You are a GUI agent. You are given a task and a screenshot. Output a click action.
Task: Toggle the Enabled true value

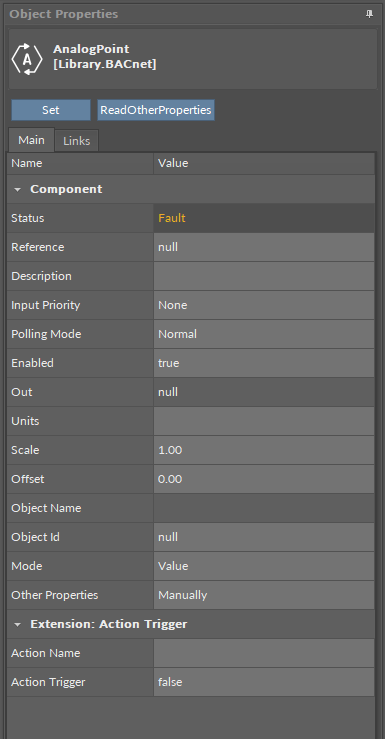pos(264,363)
